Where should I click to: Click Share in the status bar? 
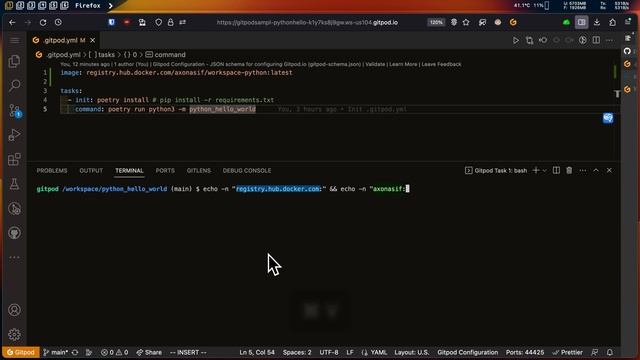coord(149,353)
